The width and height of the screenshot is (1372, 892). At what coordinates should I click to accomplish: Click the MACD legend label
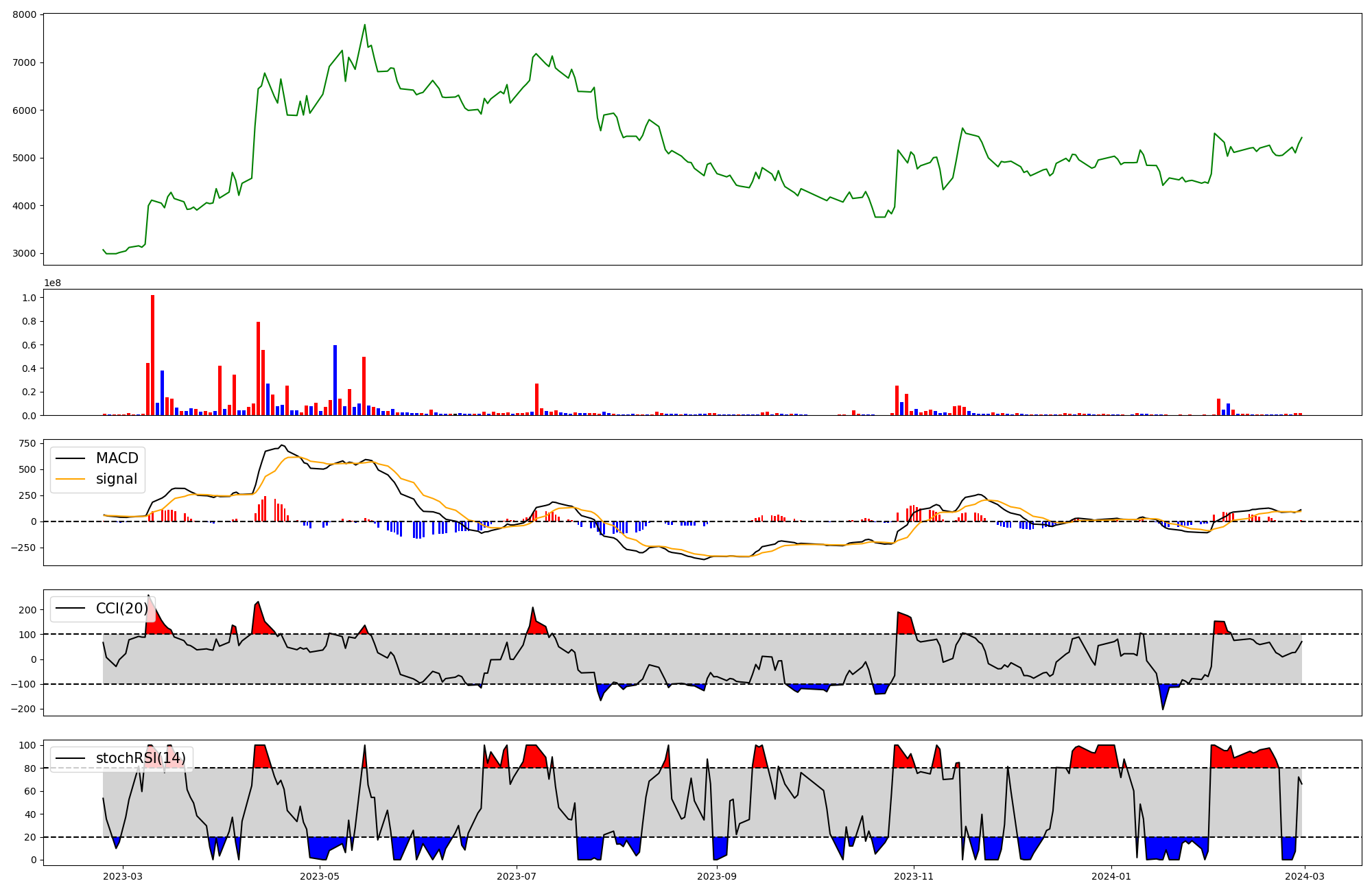(117, 458)
